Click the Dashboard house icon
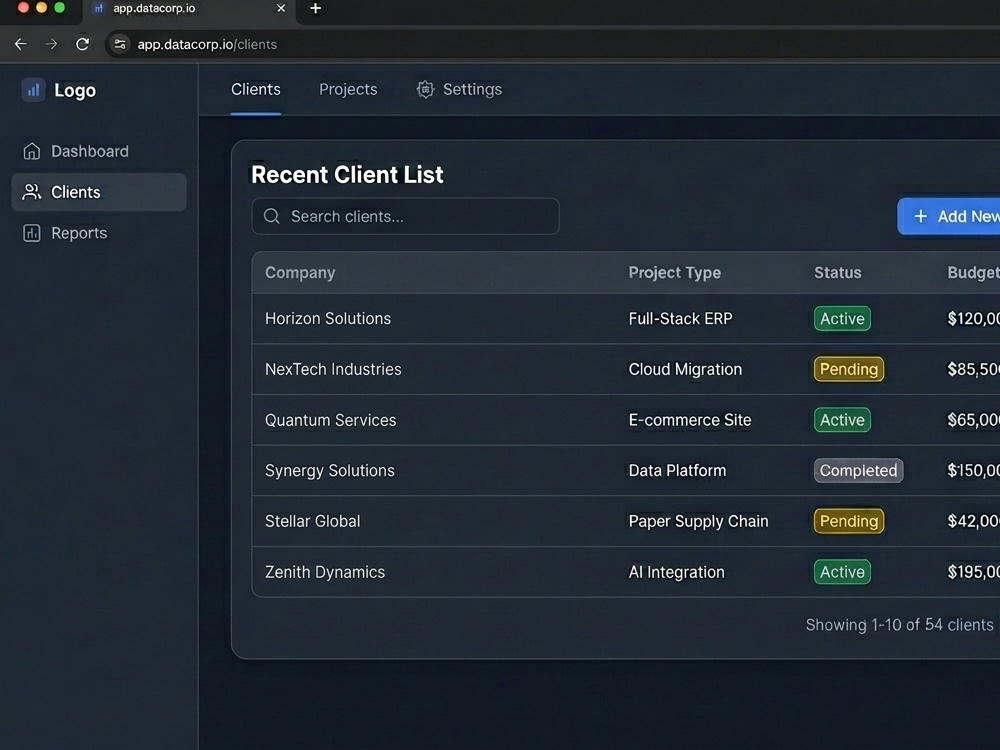 (x=31, y=151)
